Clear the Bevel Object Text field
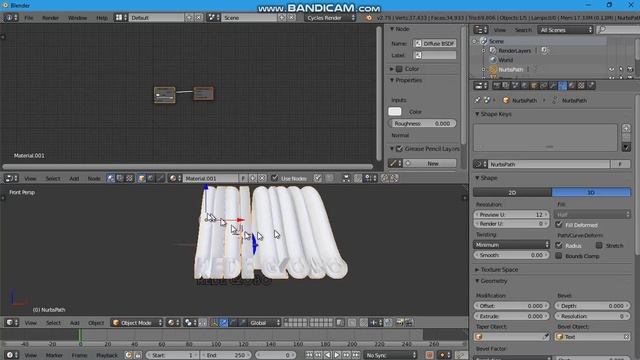The height and width of the screenshot is (360, 640). tap(626, 337)
